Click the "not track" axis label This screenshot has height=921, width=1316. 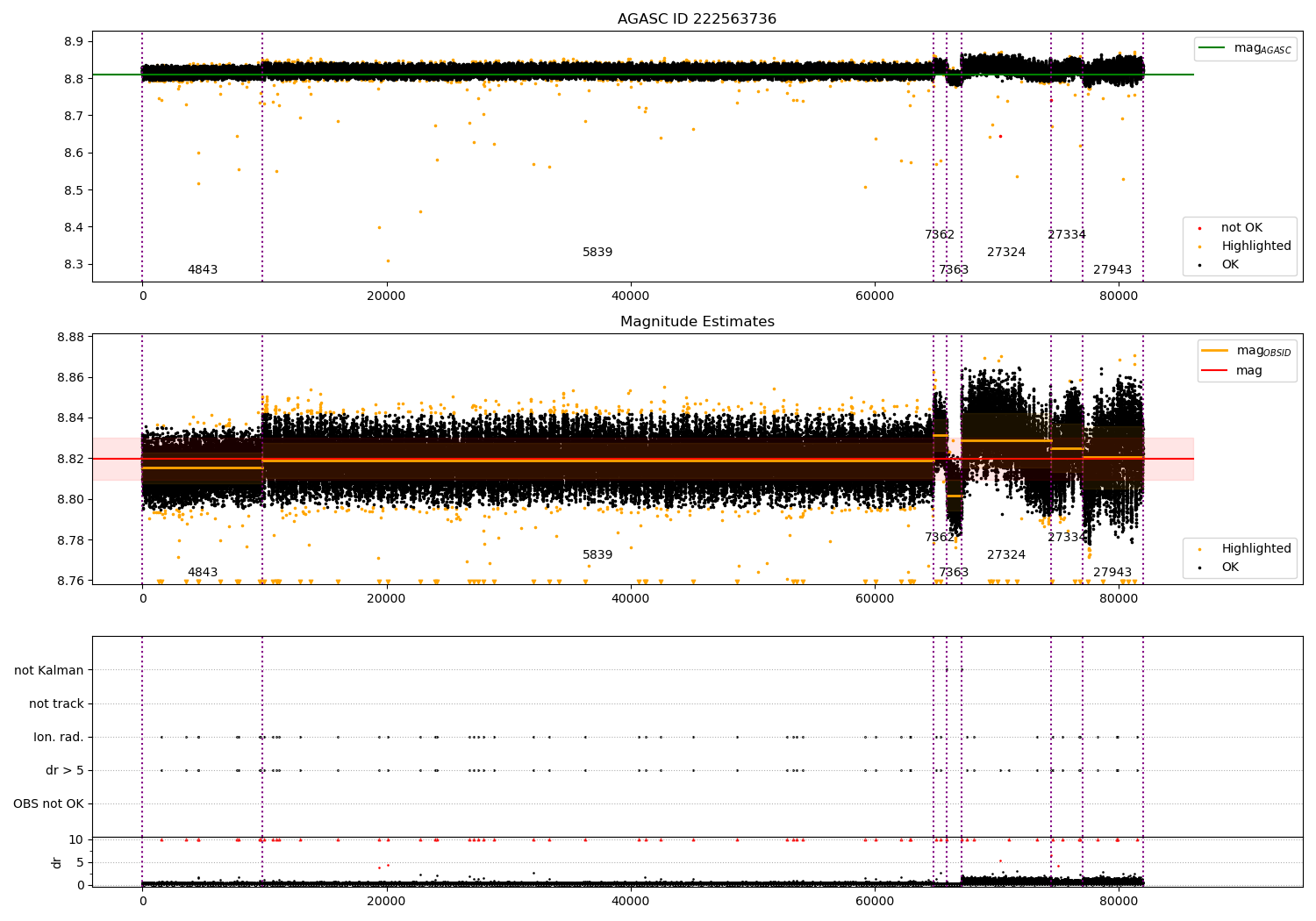pyautogui.click(x=56, y=704)
